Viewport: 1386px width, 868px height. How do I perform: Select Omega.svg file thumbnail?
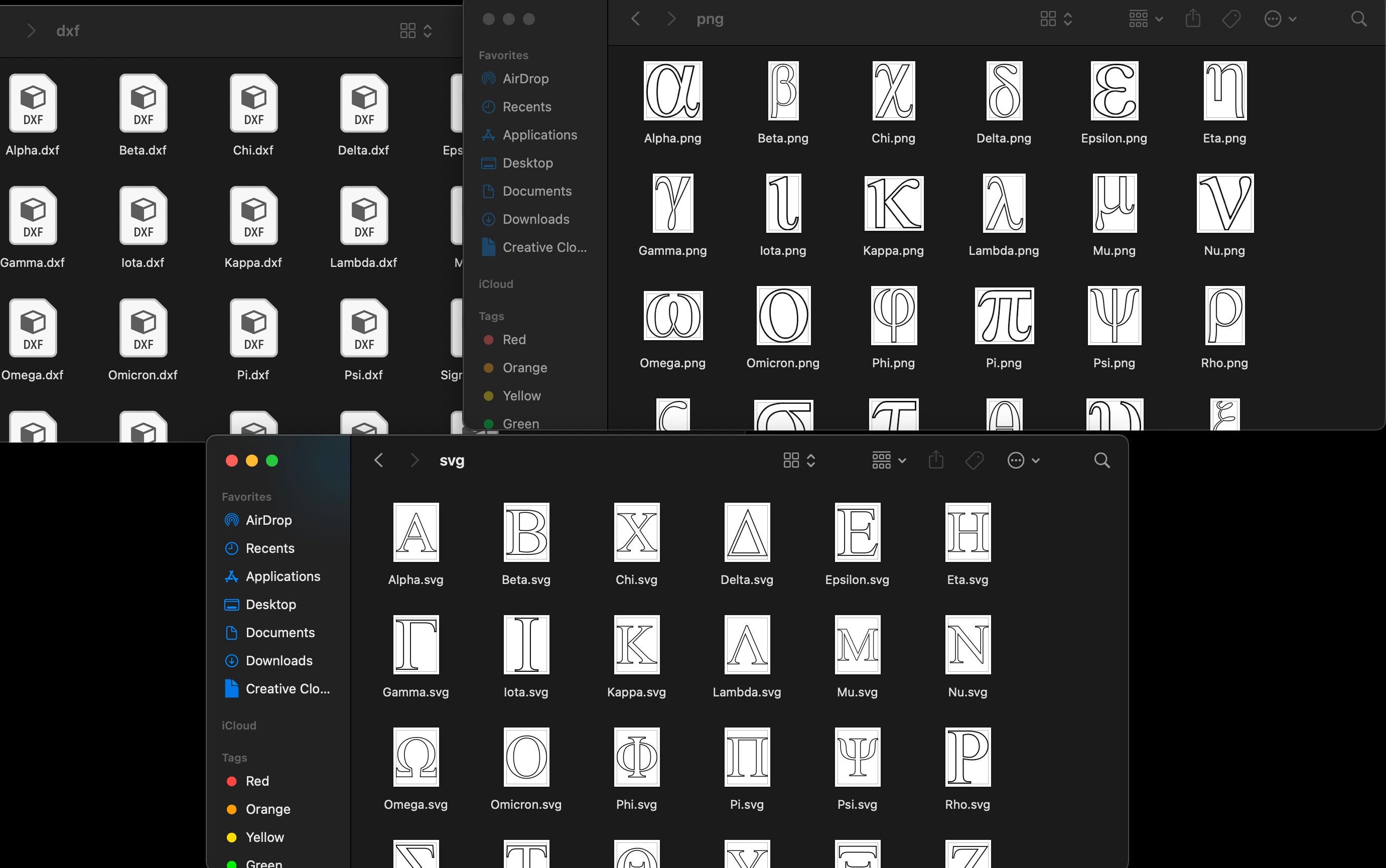pos(415,757)
